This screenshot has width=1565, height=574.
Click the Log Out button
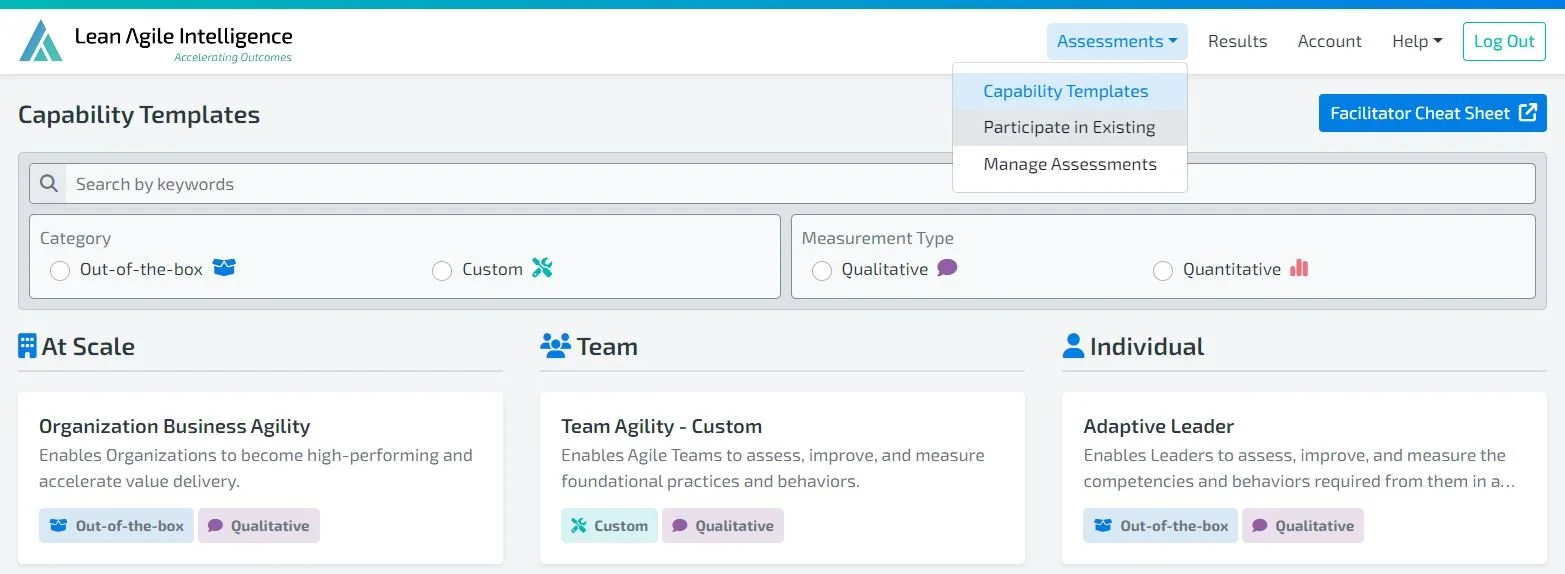tap(1504, 41)
